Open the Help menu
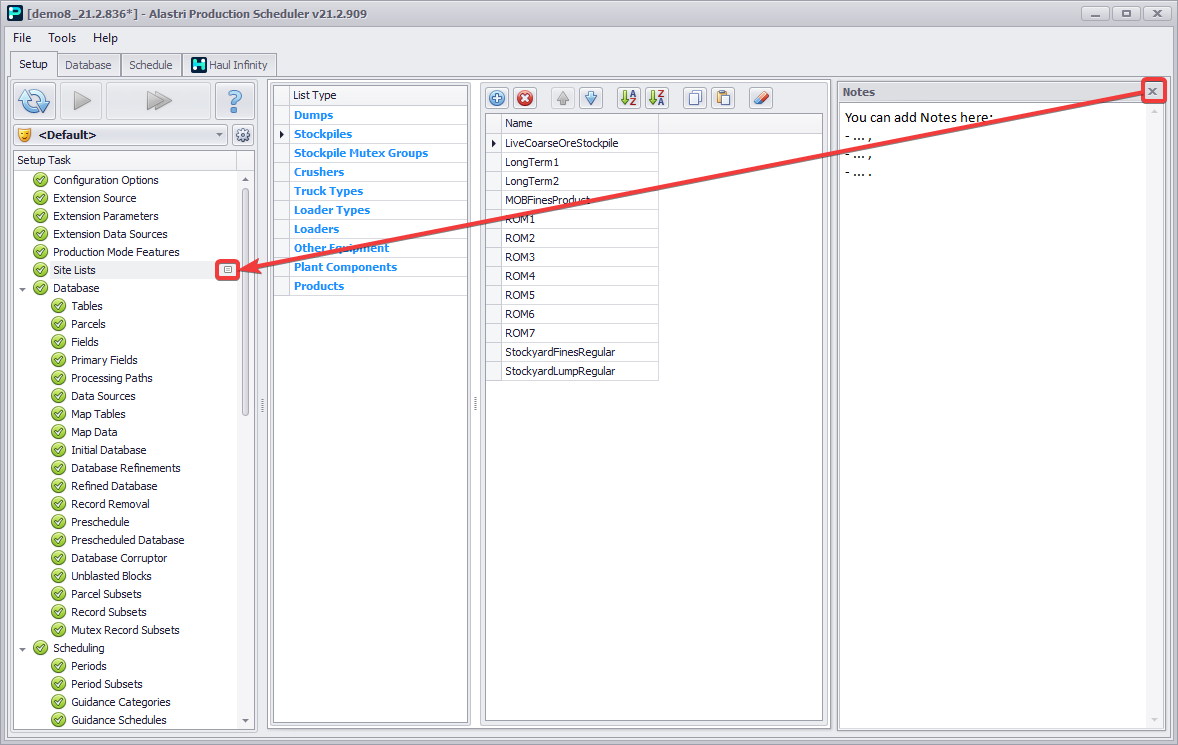The height and width of the screenshot is (745, 1178). [x=105, y=38]
